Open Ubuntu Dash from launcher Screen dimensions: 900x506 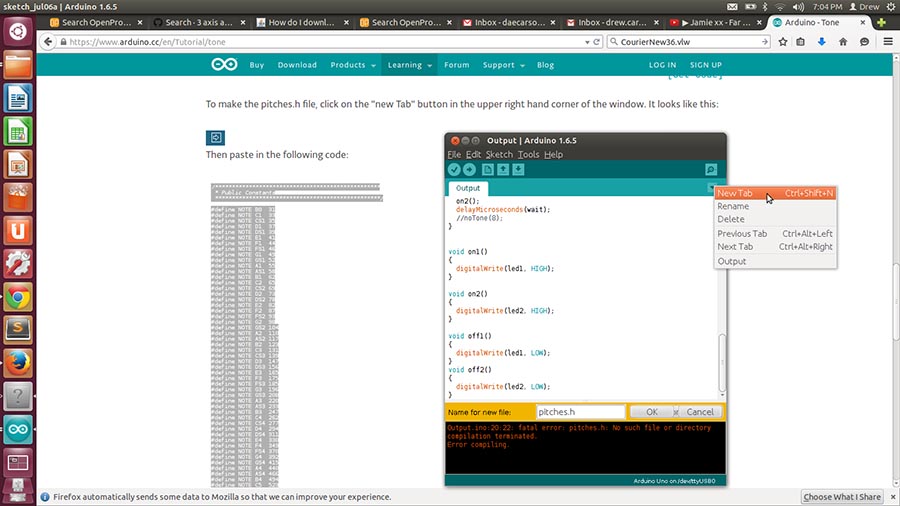(x=18, y=31)
